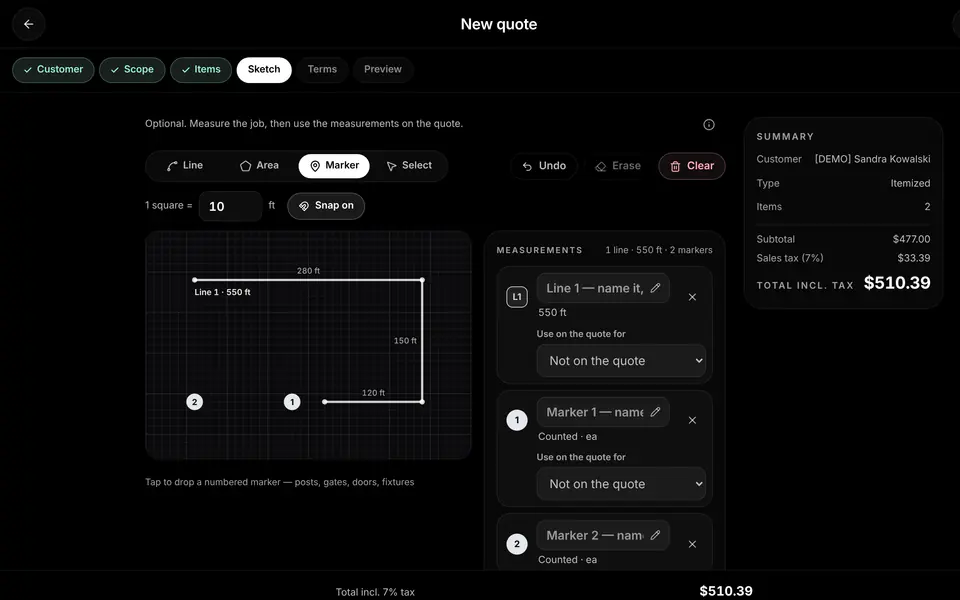
Task: Undo the last sketch action
Action: (x=544, y=166)
